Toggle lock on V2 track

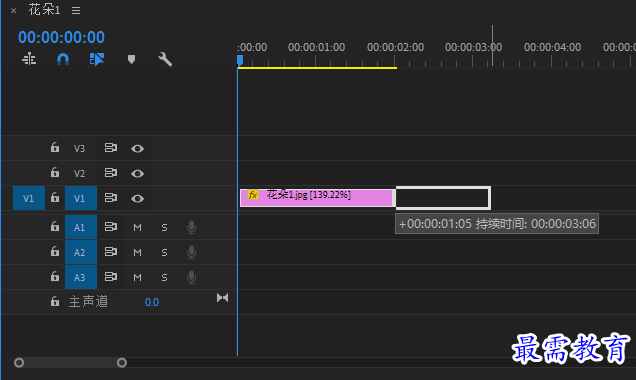[x=55, y=173]
